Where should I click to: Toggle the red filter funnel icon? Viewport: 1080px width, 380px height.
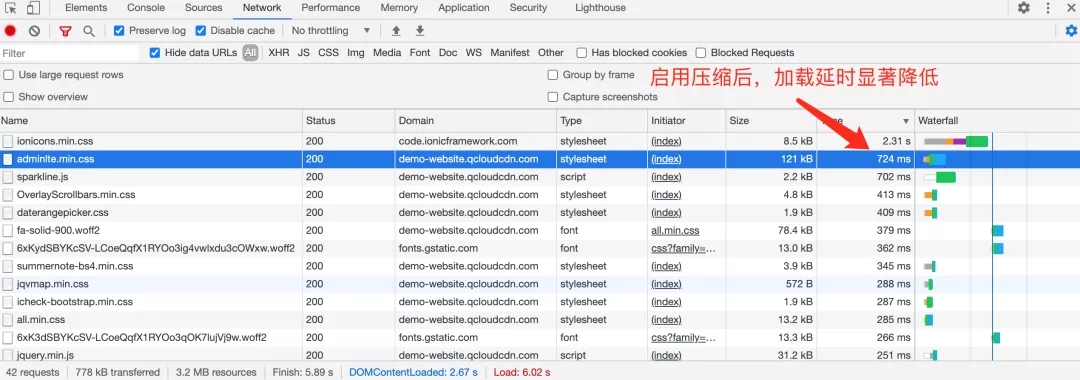(x=65, y=31)
